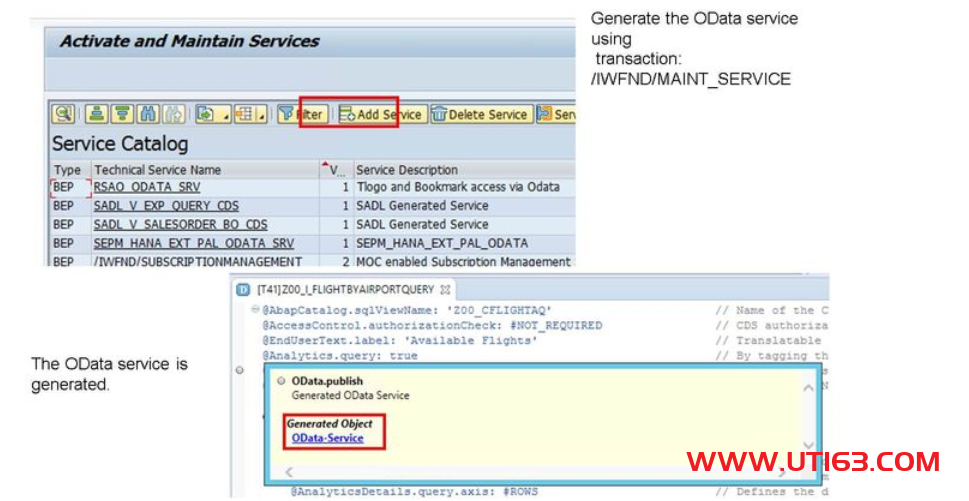Screen dimensions: 969x501
Task: Open the Layout icon dropdown arrow
Action: click(x=261, y=115)
